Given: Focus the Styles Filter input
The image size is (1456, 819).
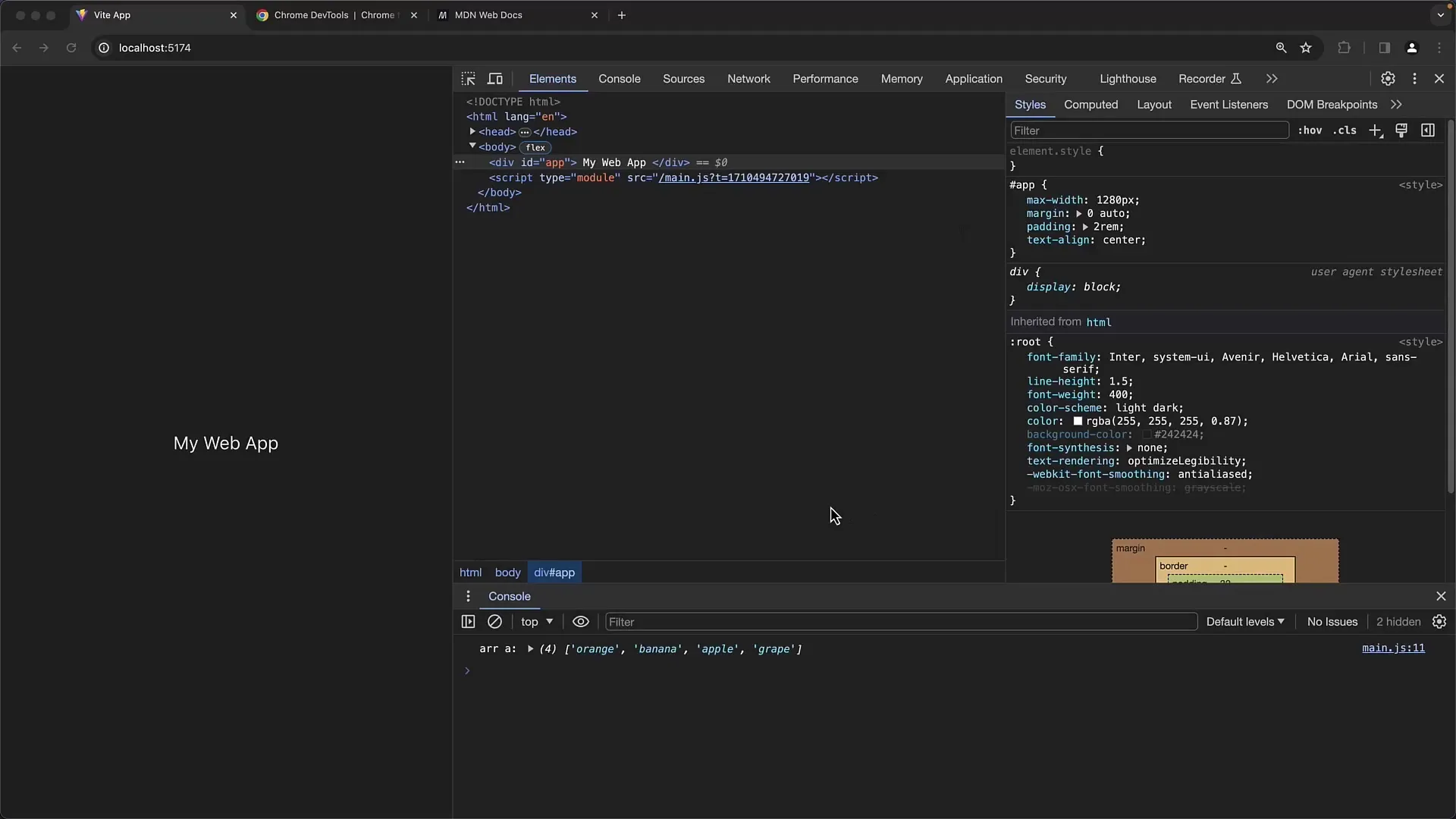Looking at the screenshot, I should 1149,130.
